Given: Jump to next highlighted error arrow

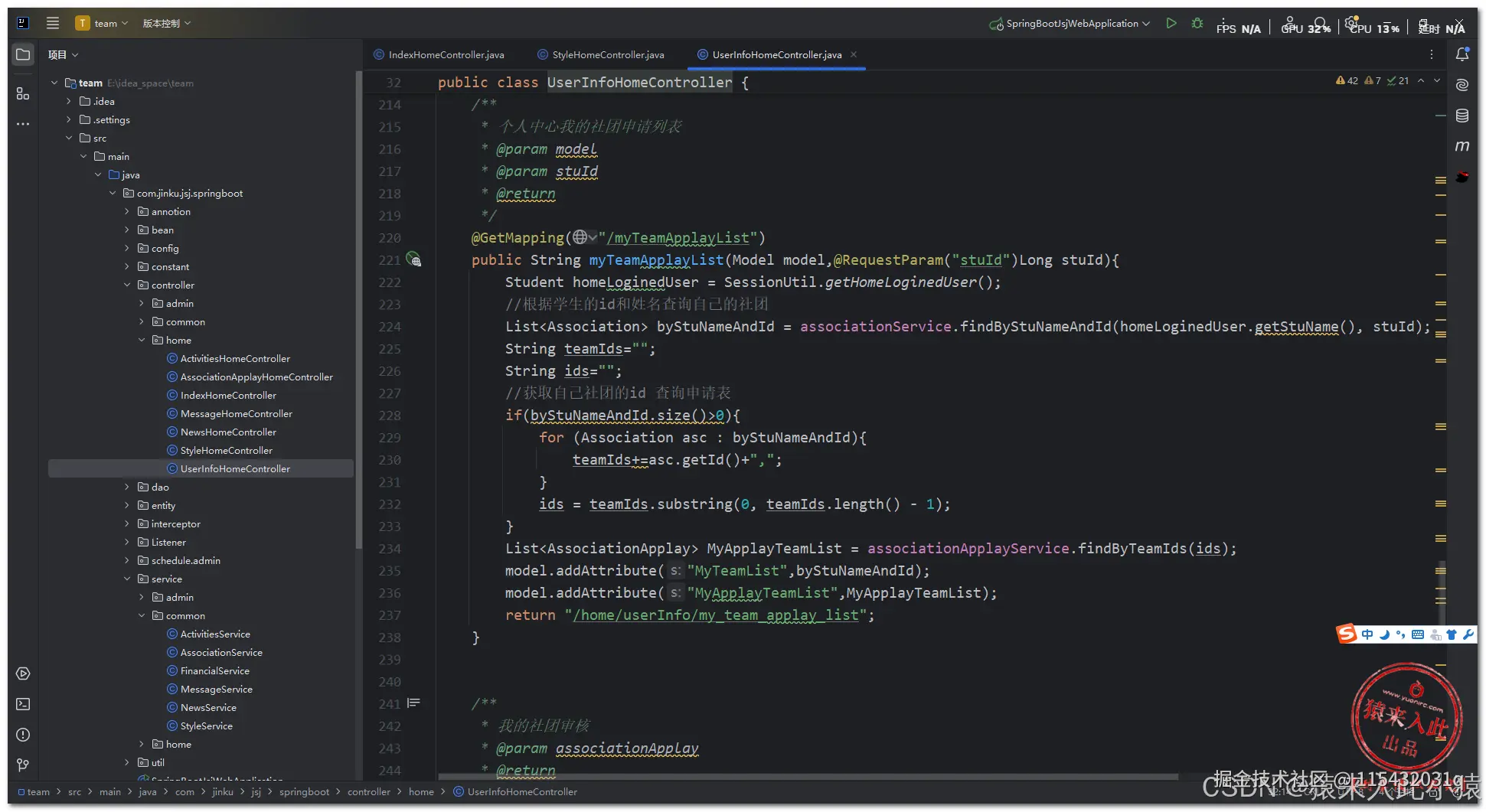Looking at the screenshot, I should 1437,80.
